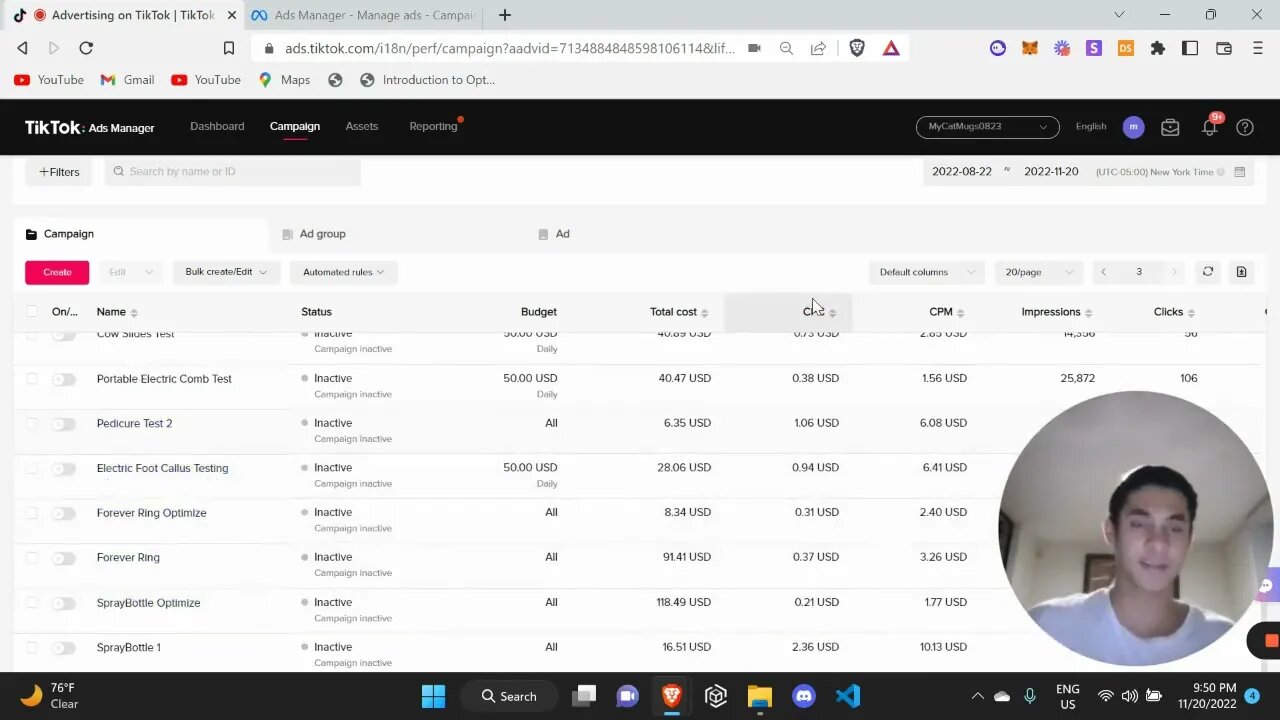This screenshot has width=1280, height=720.
Task: Open the Dashboard menu
Action: point(217,126)
